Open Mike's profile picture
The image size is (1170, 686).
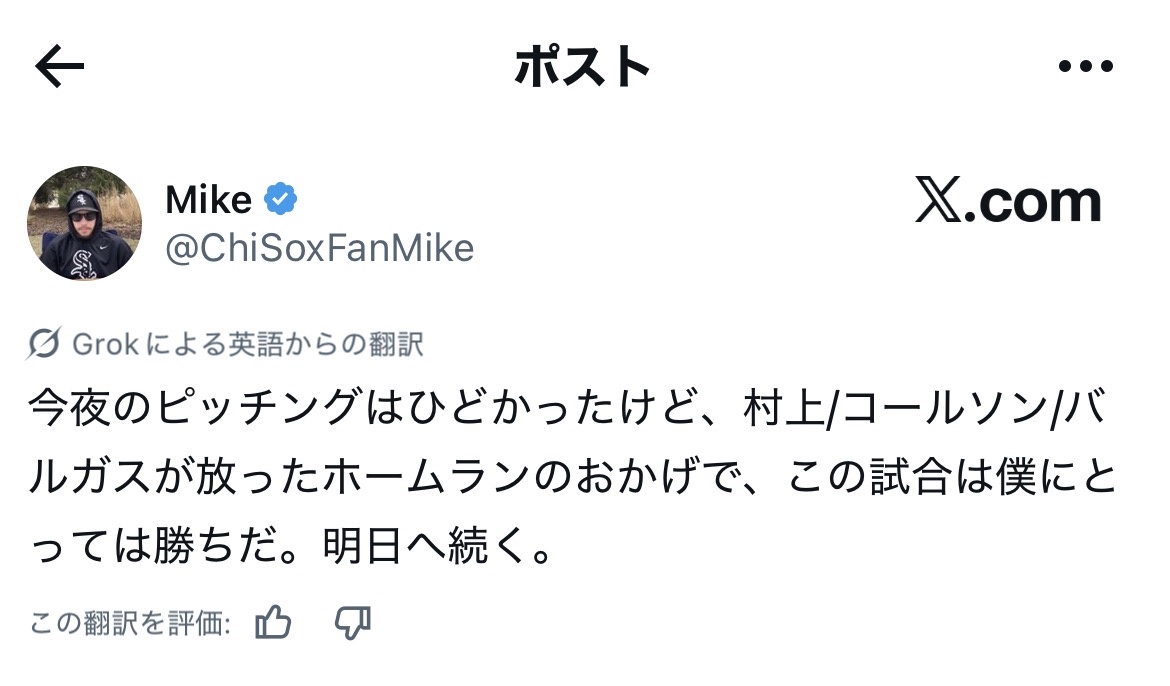pos(84,223)
